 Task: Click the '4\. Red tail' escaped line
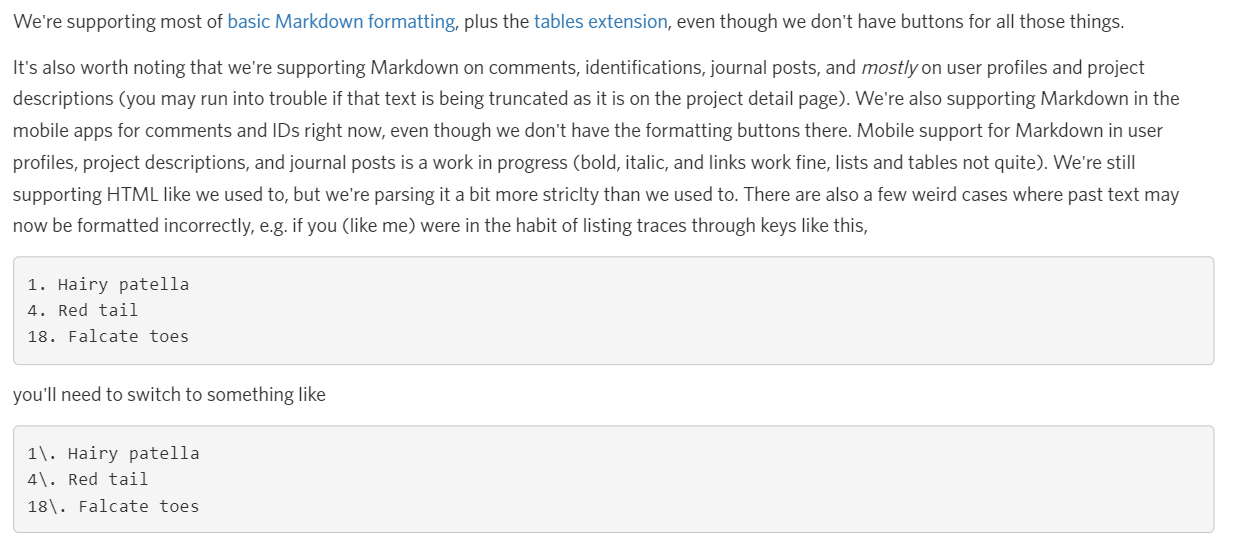88,479
